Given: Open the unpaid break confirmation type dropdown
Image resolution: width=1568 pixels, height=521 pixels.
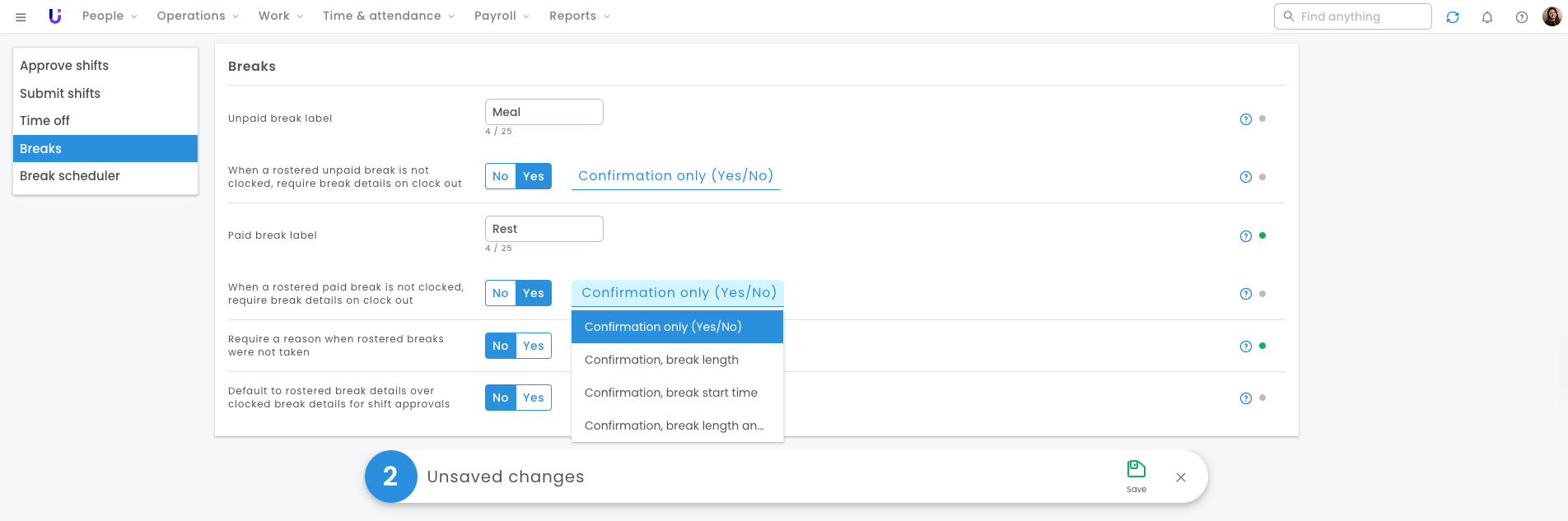Looking at the screenshot, I should [x=675, y=176].
